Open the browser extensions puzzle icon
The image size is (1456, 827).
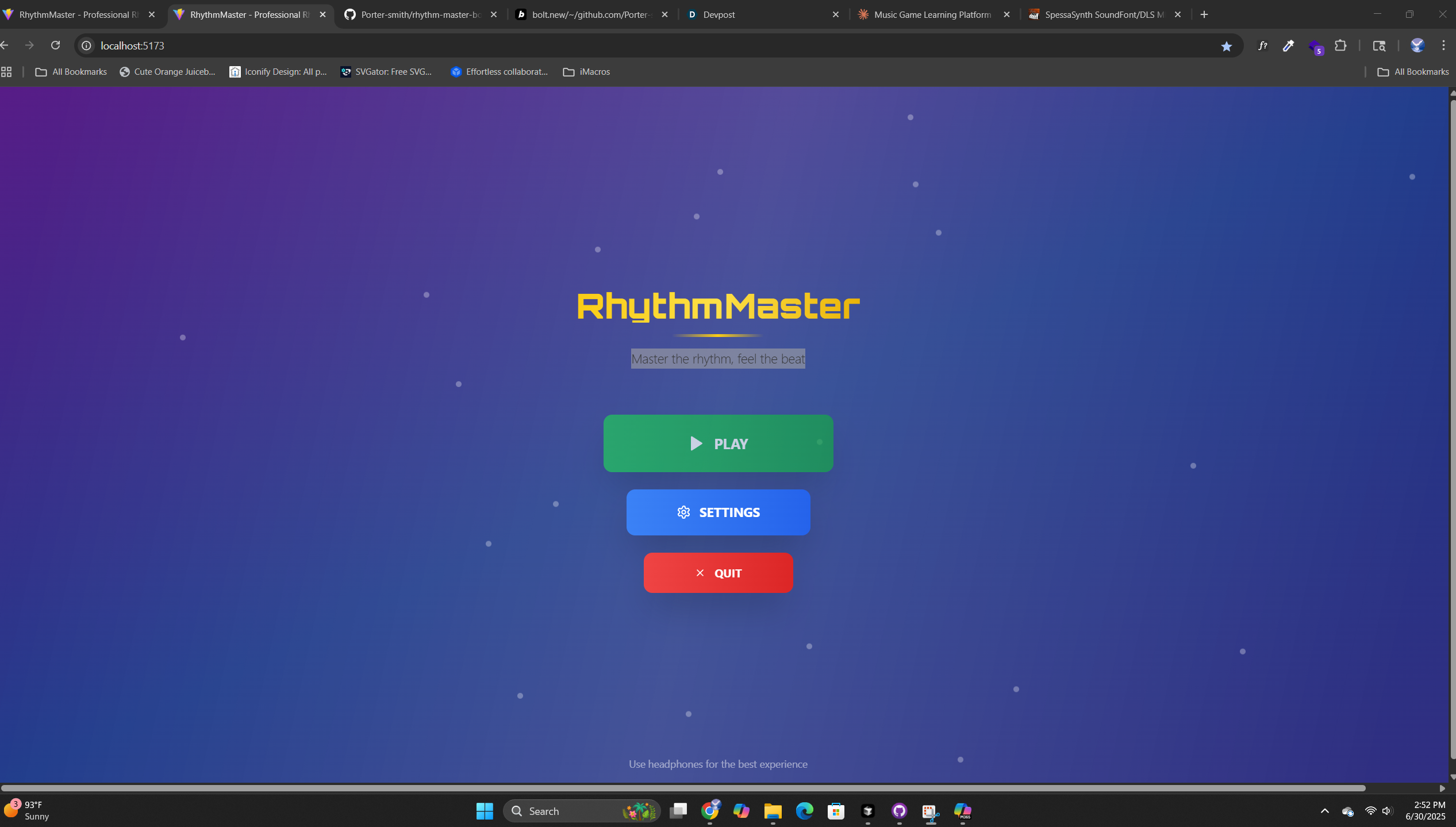(x=1340, y=46)
